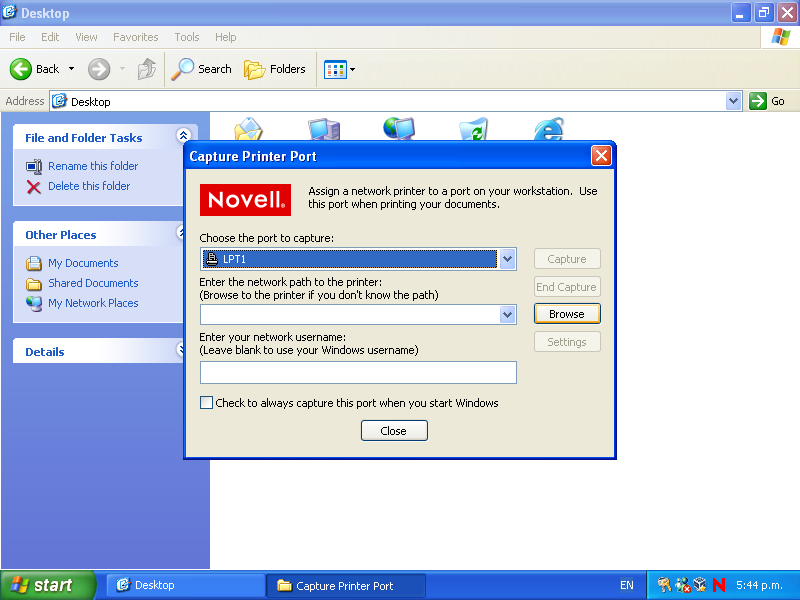Click the My Computer desktop icon
800x600 pixels.
tap(324, 129)
